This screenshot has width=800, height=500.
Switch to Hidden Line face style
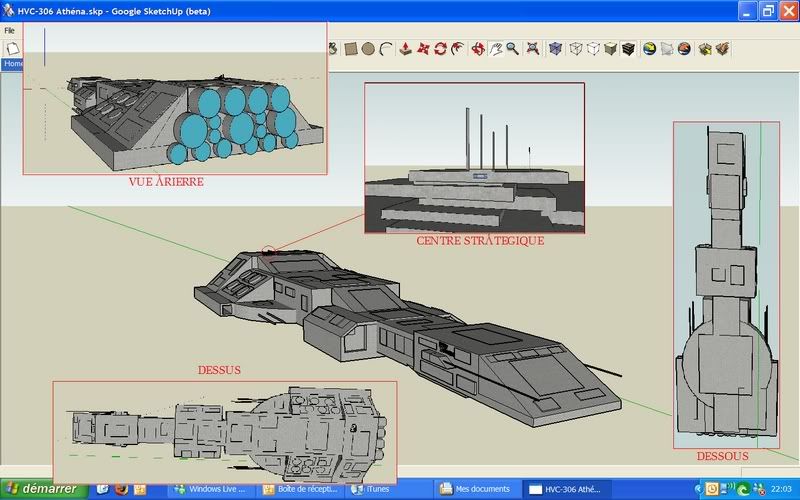coord(593,49)
